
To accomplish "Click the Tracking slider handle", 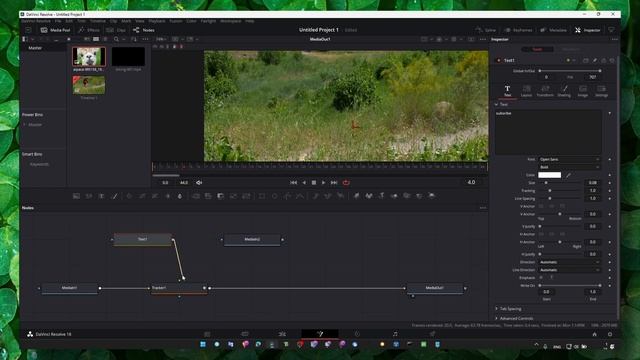I will coord(550,191).
